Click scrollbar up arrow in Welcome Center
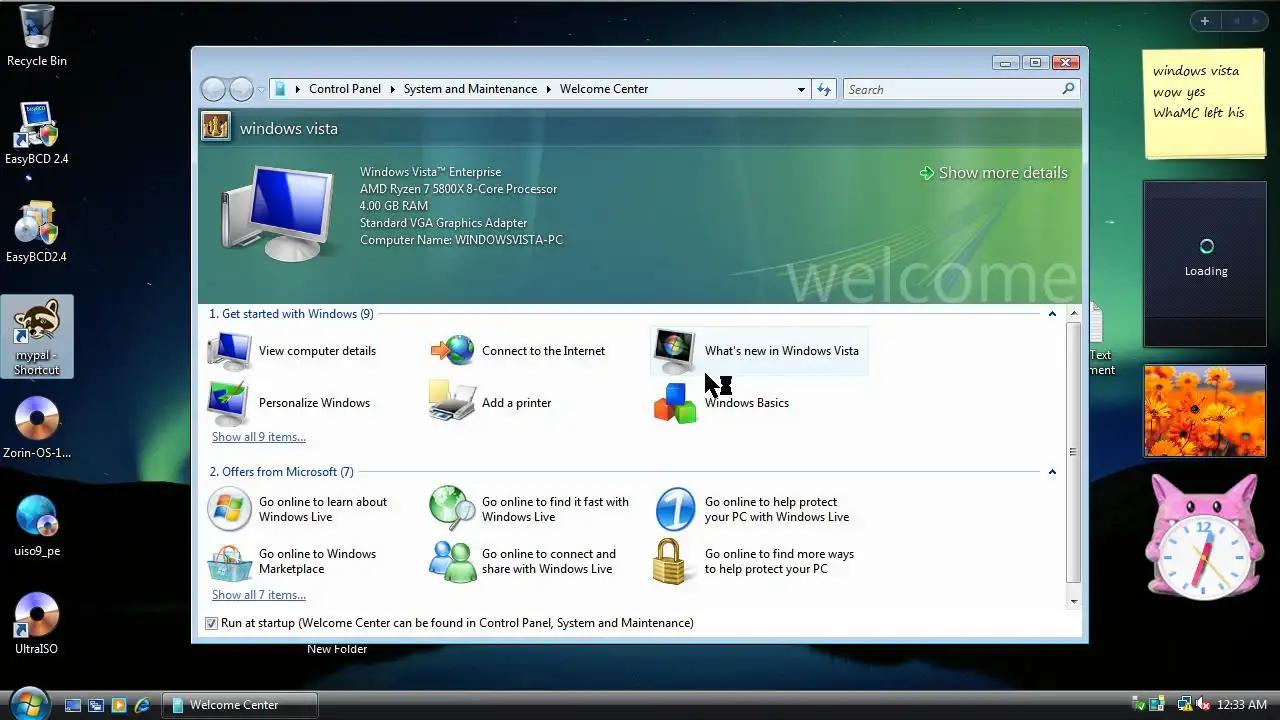 [1074, 313]
